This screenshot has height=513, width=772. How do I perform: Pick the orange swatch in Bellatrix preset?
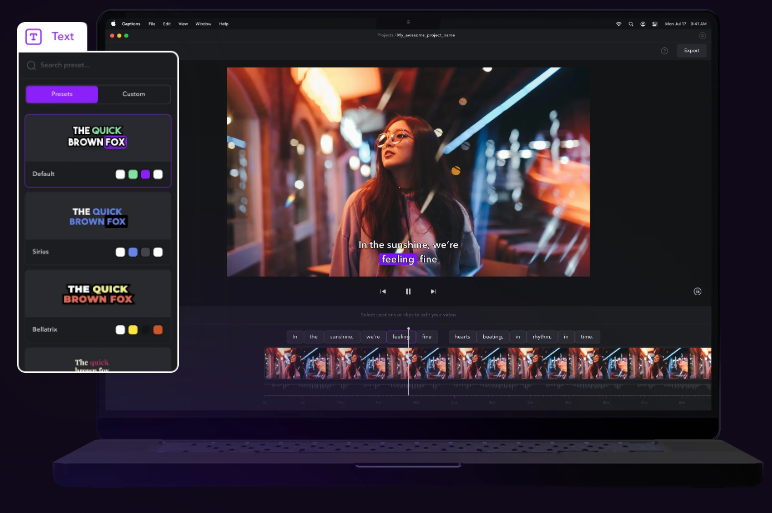click(158, 330)
